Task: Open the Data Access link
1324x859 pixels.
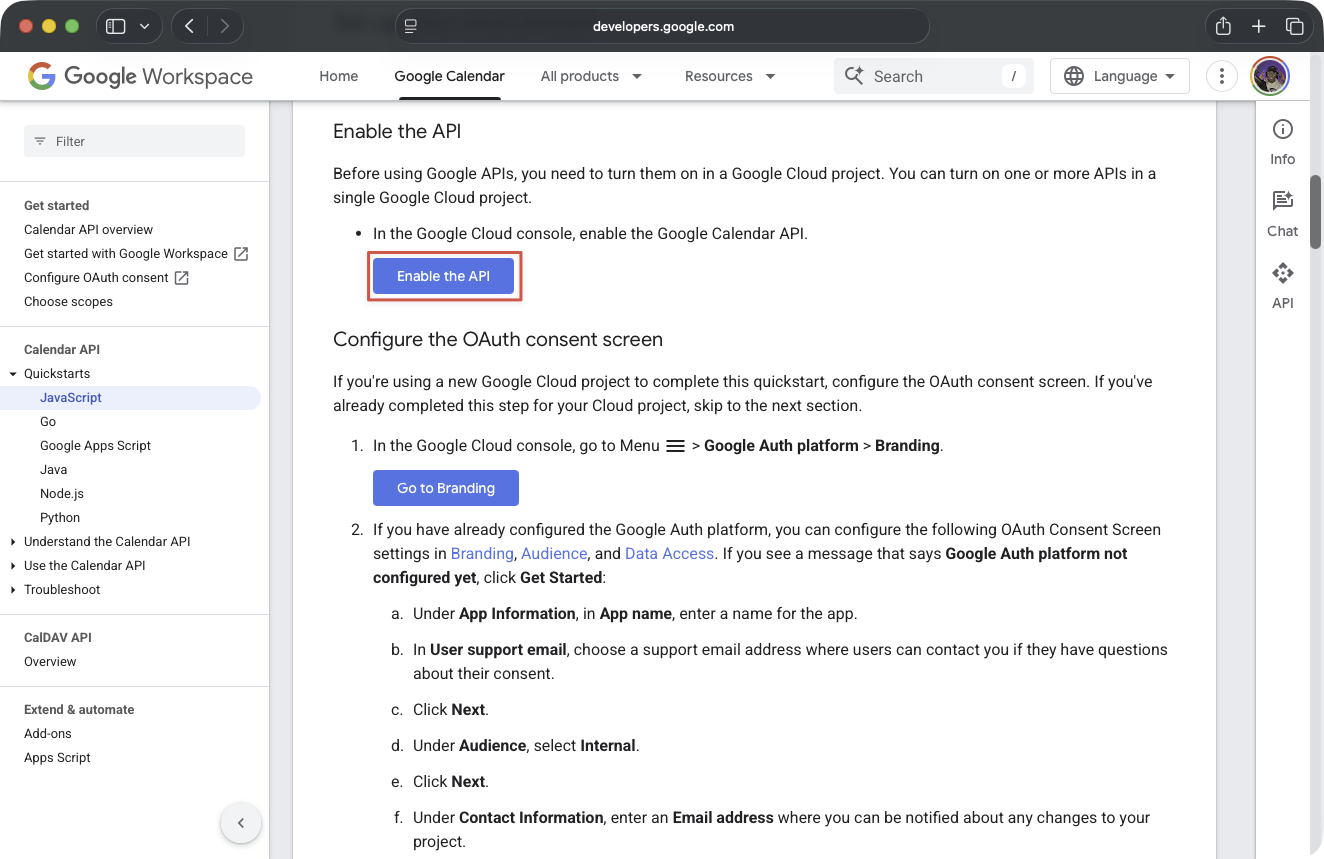Action: tap(669, 553)
